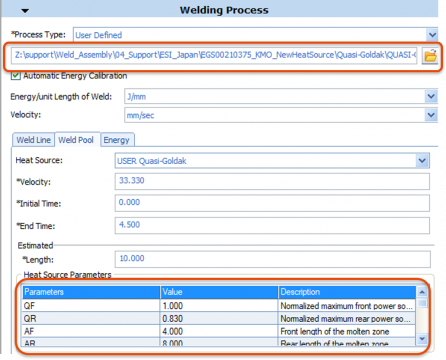The width and height of the screenshot is (446, 360).
Task: Click 'Normalized maximum rear power' description cell
Action: [x=347, y=318]
